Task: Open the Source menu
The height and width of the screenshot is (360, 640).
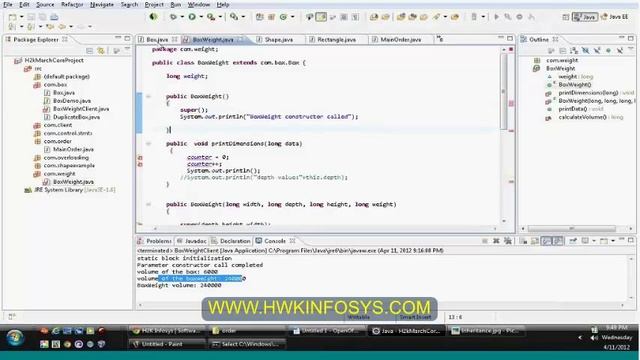Action: [x=45, y=4]
